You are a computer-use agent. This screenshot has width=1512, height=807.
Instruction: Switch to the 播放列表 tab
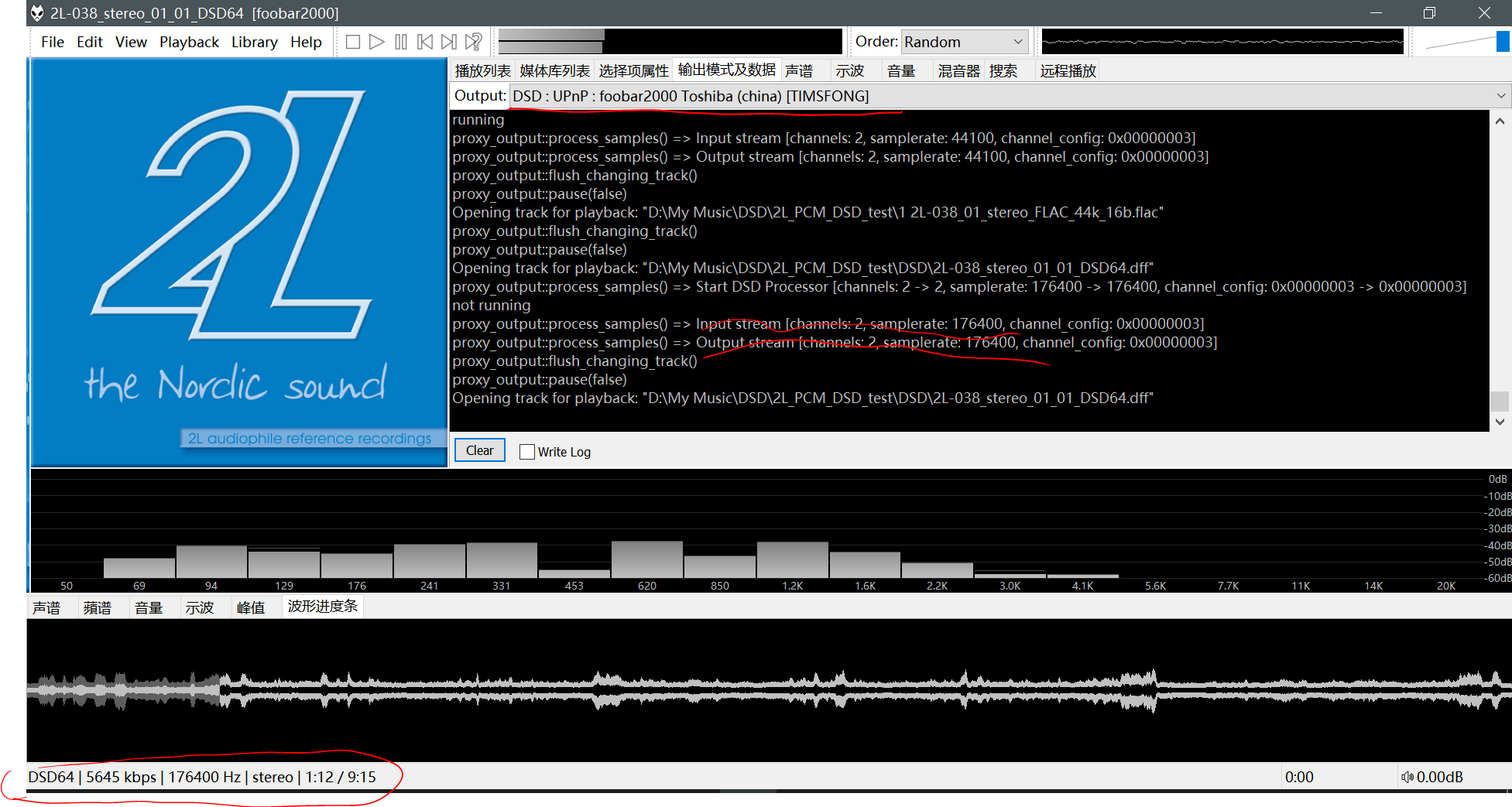(482, 71)
